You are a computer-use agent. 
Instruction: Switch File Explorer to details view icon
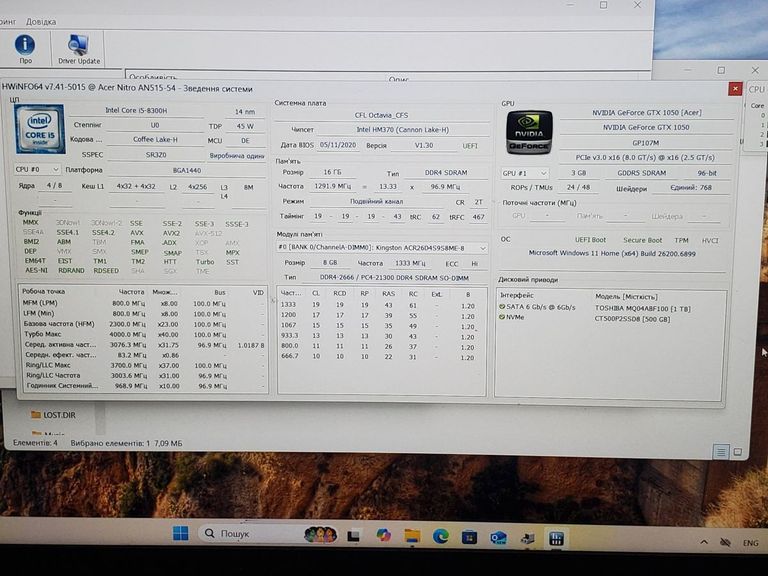point(720,452)
